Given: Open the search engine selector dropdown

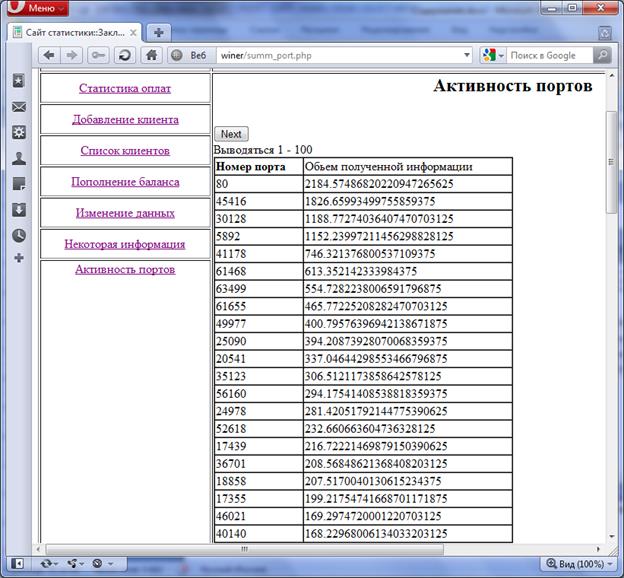Looking at the screenshot, I should tap(493, 55).
